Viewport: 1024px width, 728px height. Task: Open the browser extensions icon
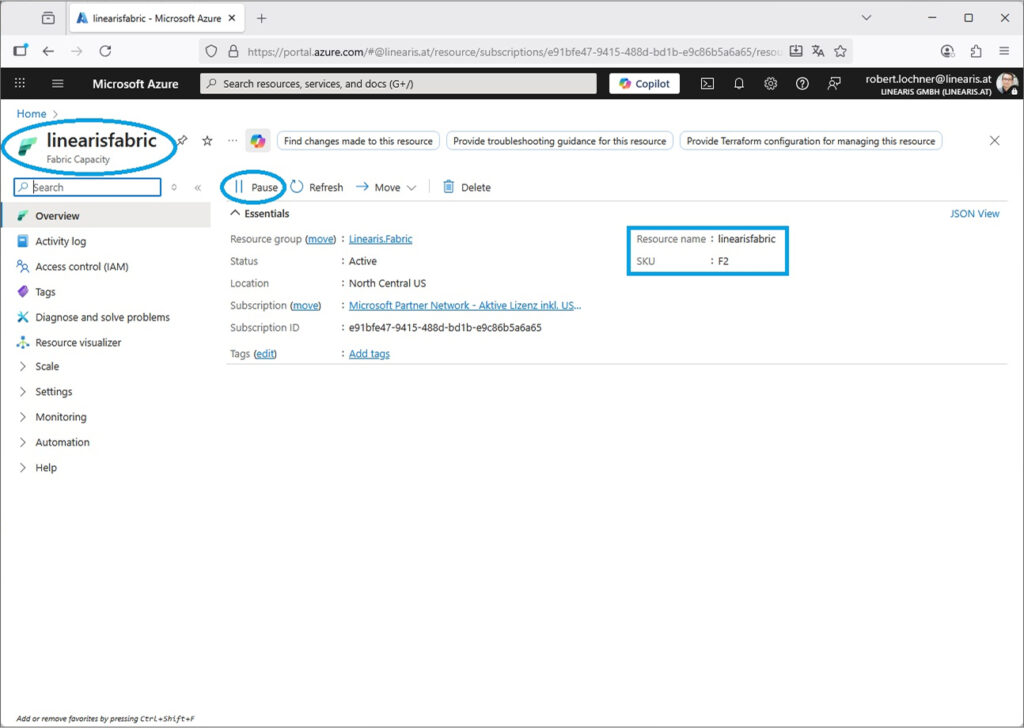[976, 51]
